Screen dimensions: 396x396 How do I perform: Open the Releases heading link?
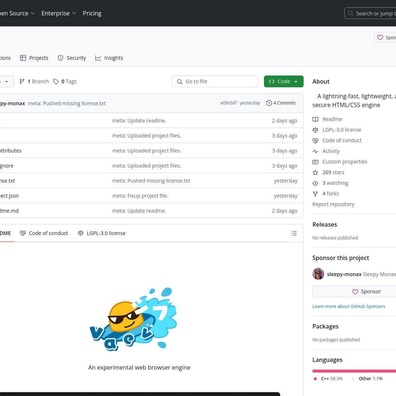325,224
